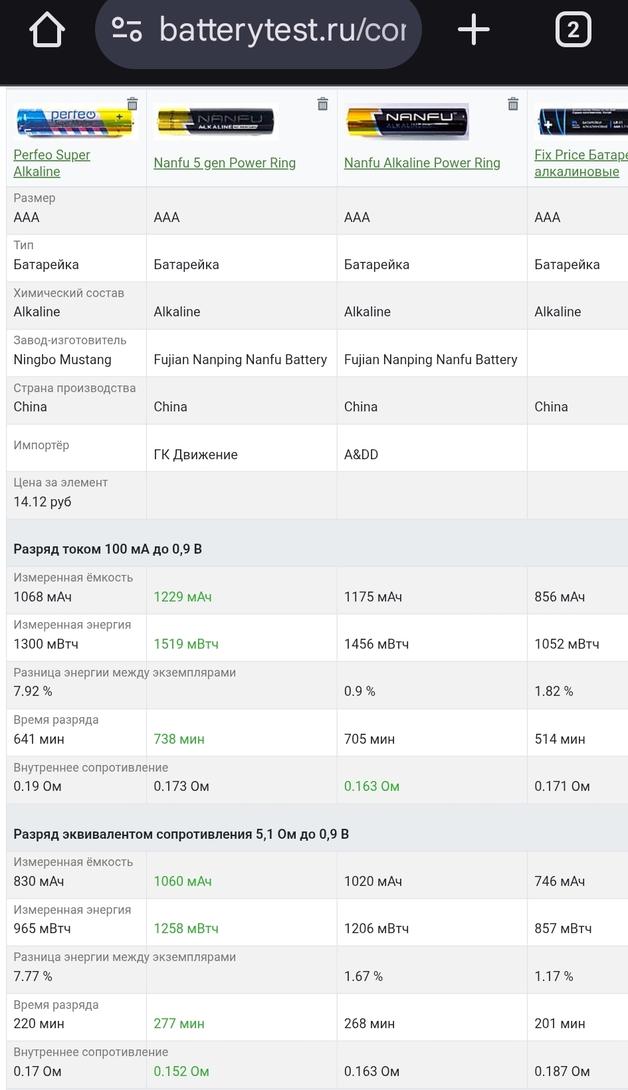Delete Perfeo Super Alkaline column via trash icon
This screenshot has width=628, height=1090.
(x=132, y=103)
